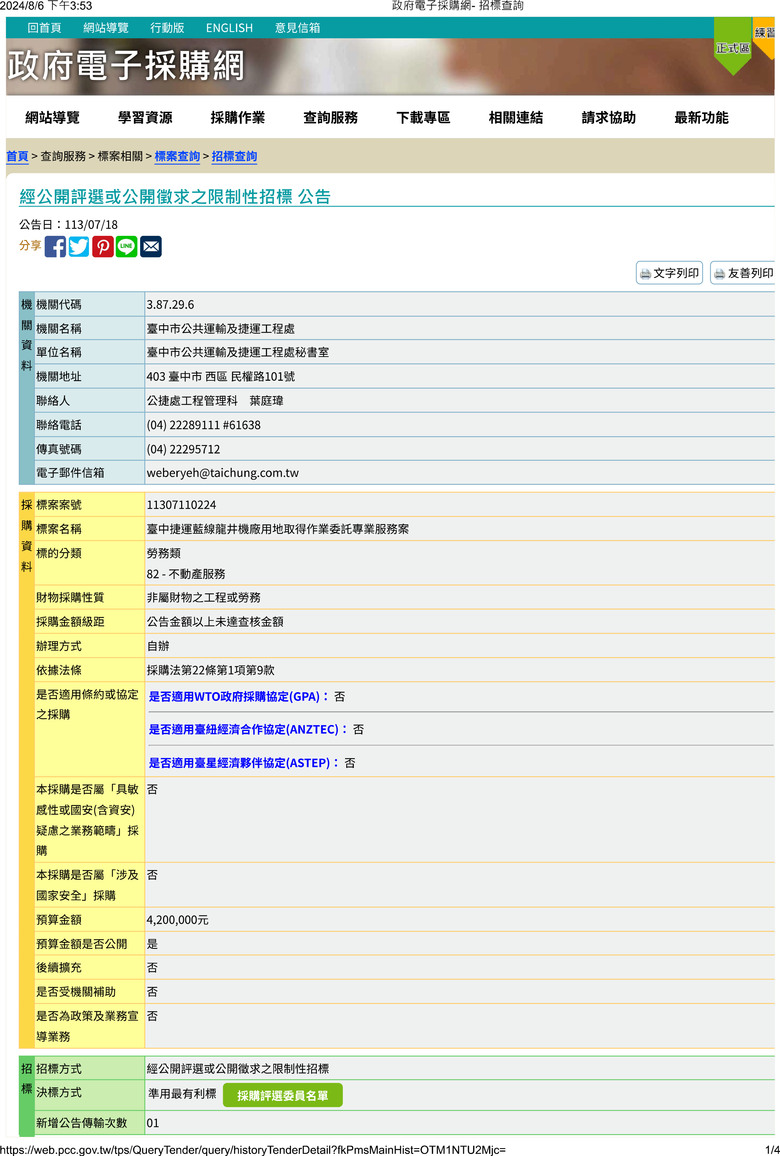This screenshot has width=780, height=1156.
Task: Select category text 82 - 不動產服務
Action: tap(186, 574)
